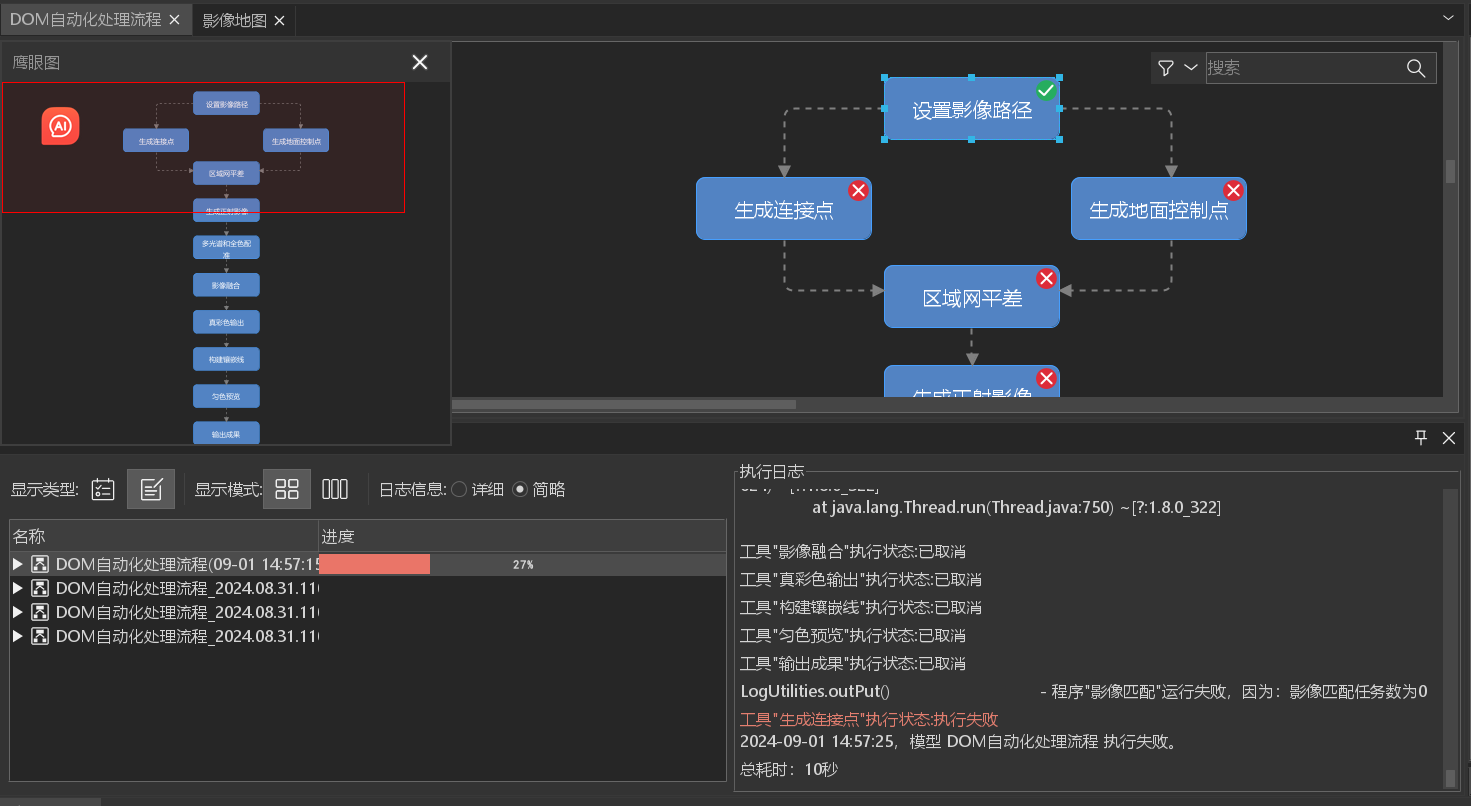Select the 区域网平差 node on canvas
The image size is (1471, 806).
pyautogui.click(x=971, y=297)
